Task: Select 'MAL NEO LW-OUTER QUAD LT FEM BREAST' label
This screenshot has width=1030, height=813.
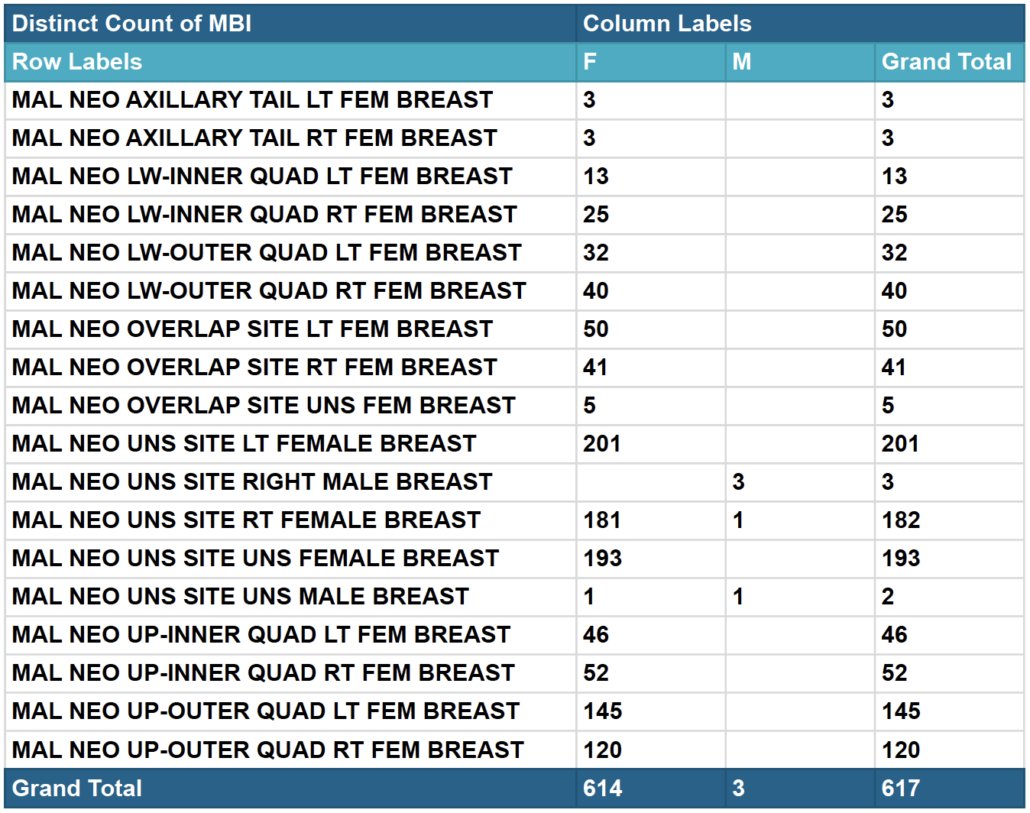Action: [267, 253]
